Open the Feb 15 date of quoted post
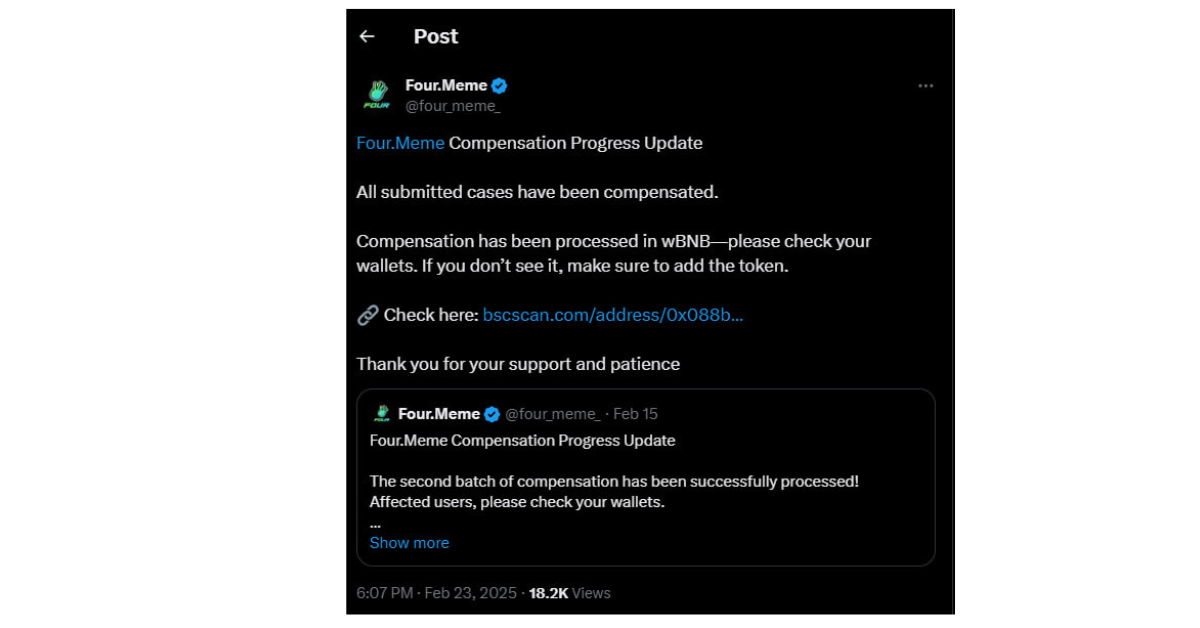The image size is (1200, 628). [x=635, y=414]
